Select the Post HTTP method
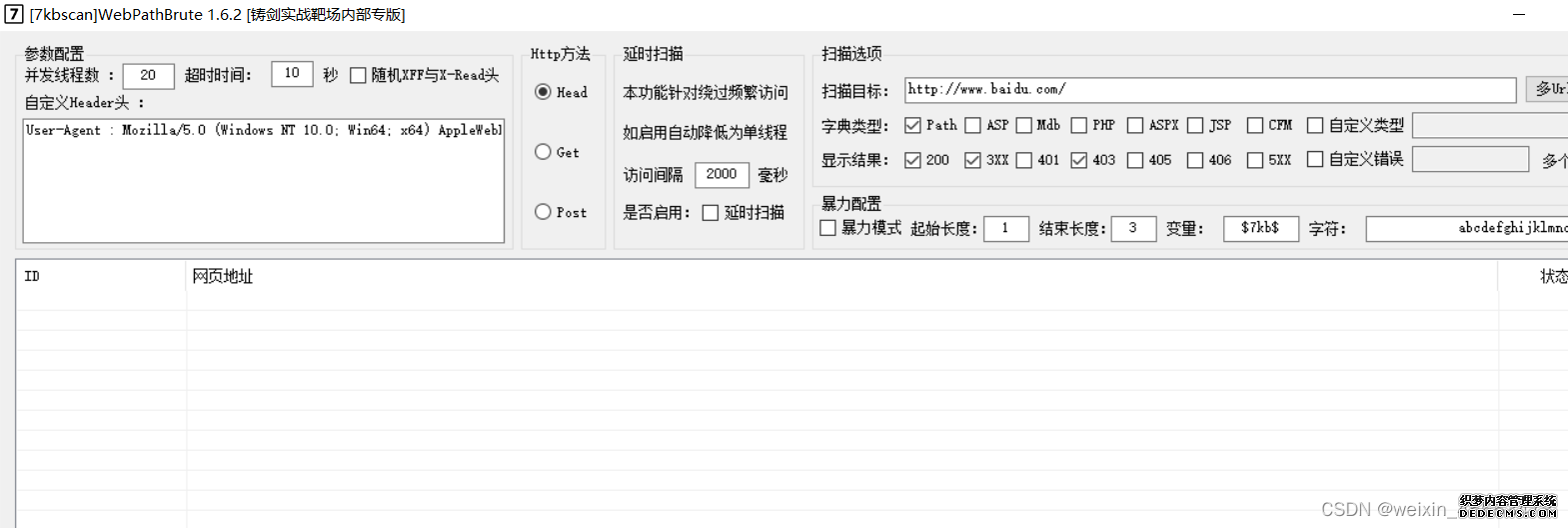Viewport: 1568px width, 528px height. [x=544, y=212]
